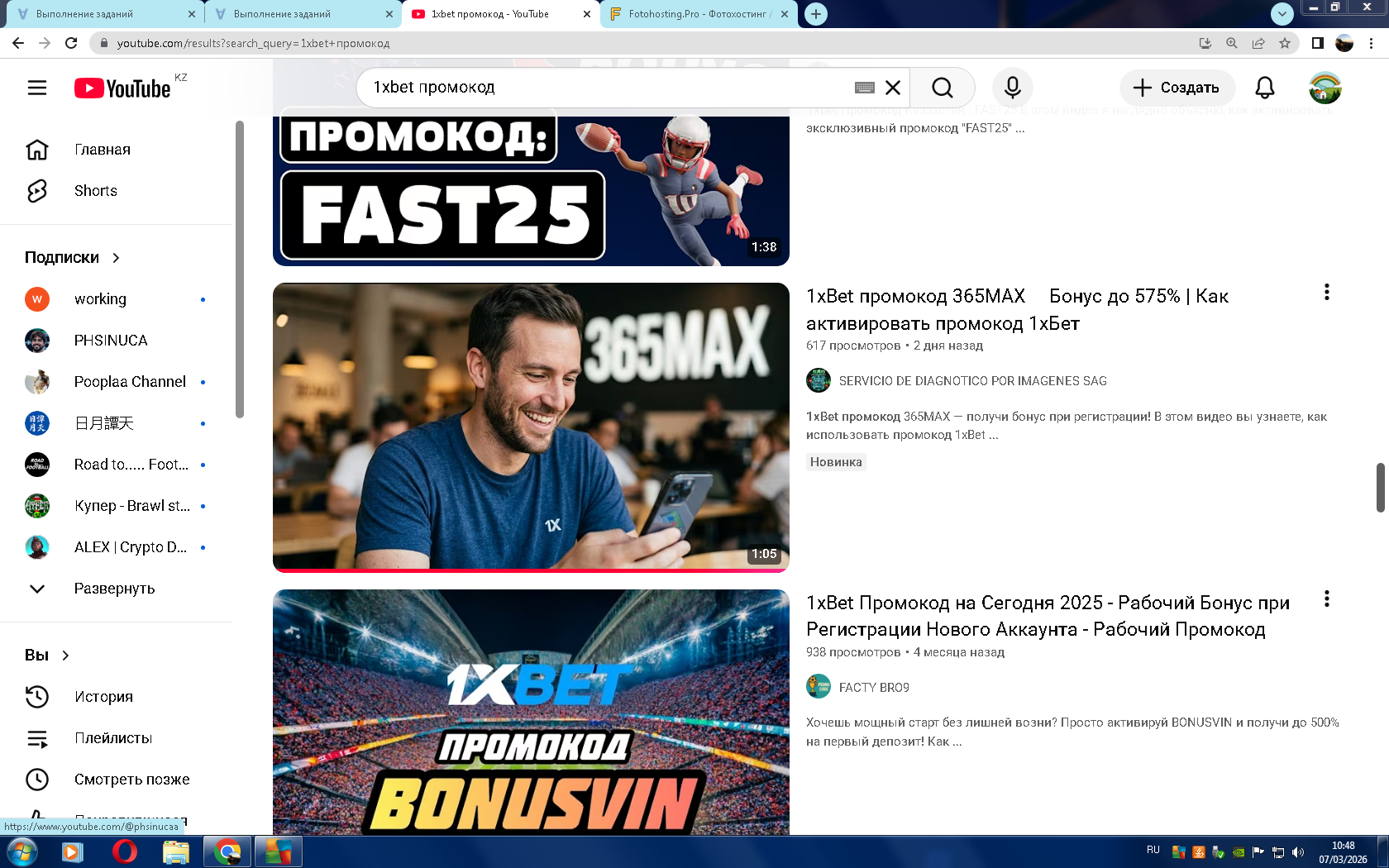Open the account avatar menu
1389x868 pixels.
click(1325, 88)
